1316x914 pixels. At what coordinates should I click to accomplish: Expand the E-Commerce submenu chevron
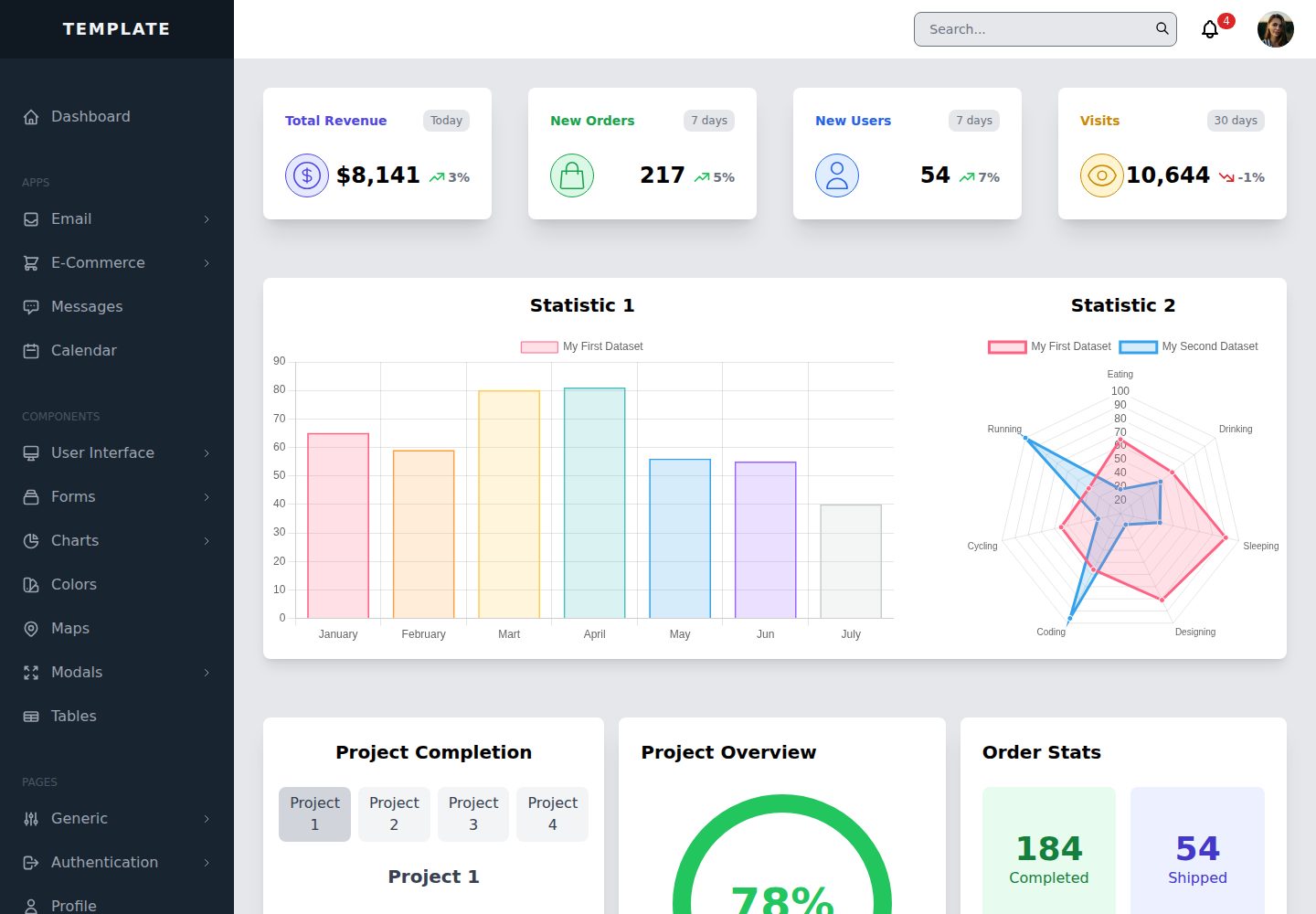[207, 263]
